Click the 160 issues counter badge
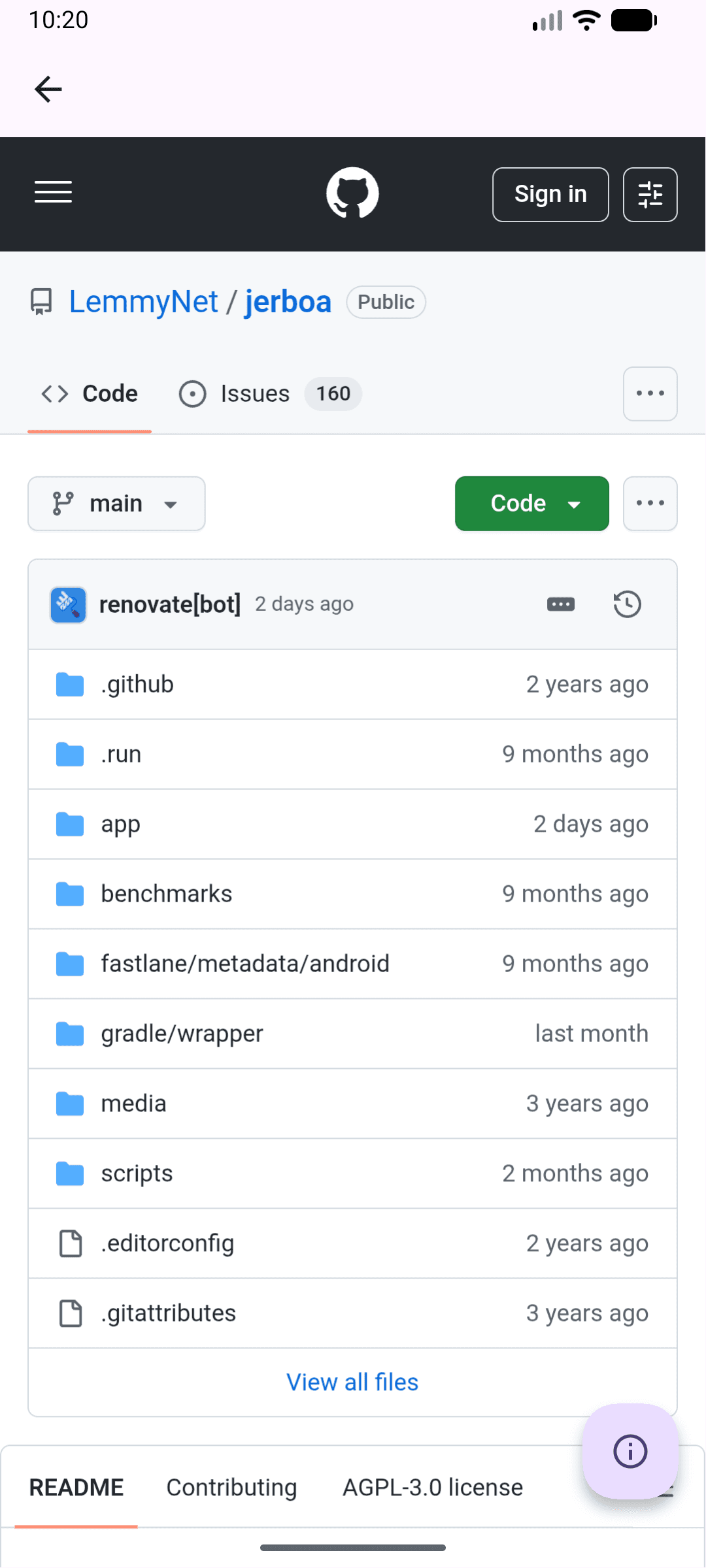This screenshot has height=1568, width=706. pos(333,394)
